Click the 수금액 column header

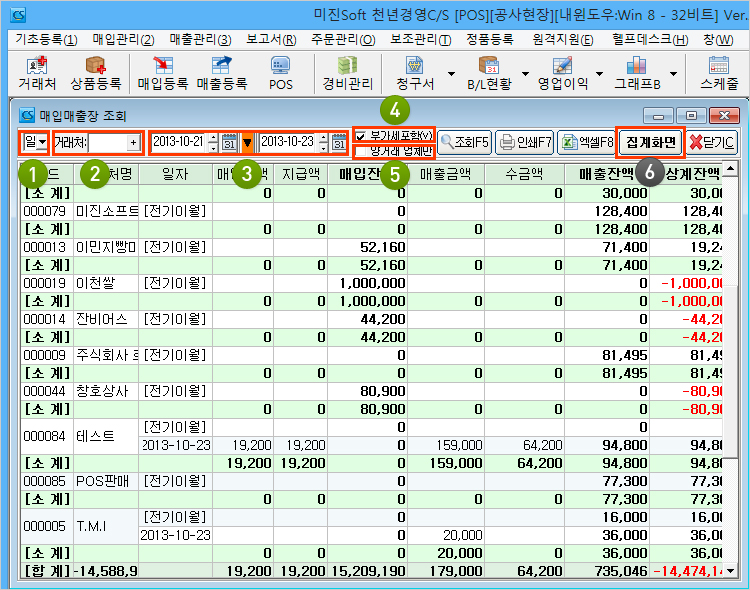click(x=524, y=174)
